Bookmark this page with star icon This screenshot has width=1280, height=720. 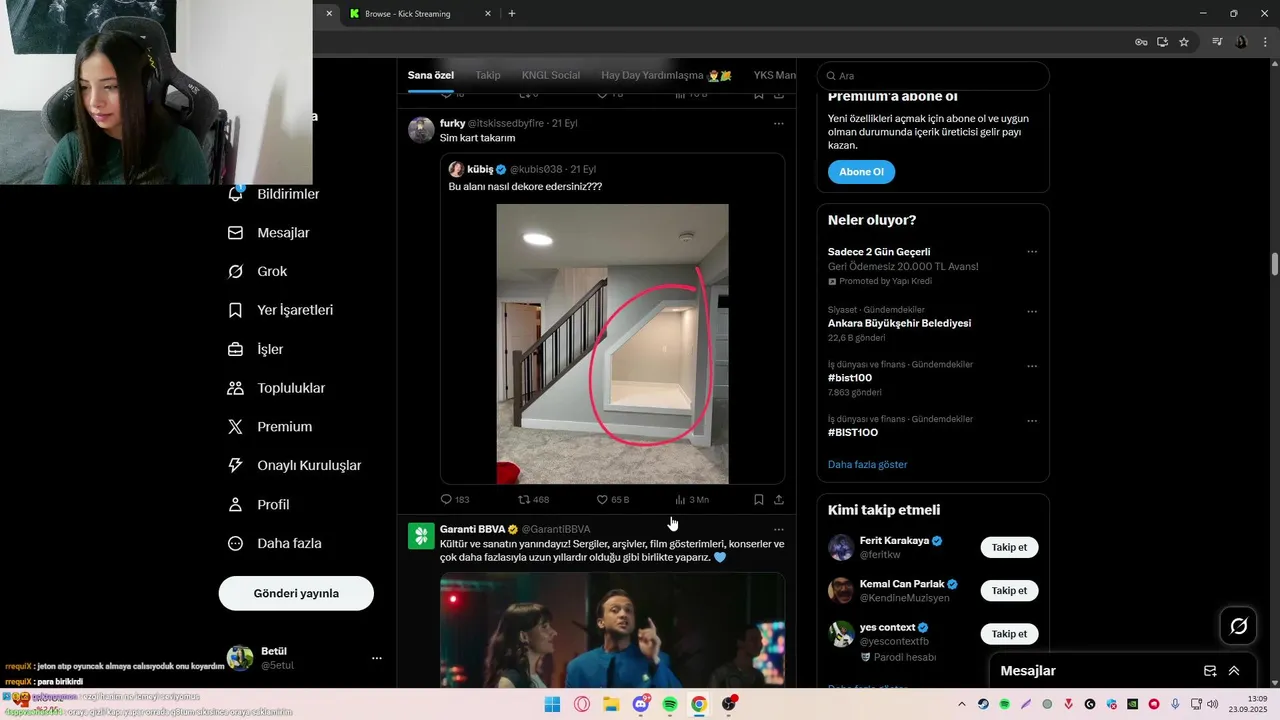[x=1184, y=42]
